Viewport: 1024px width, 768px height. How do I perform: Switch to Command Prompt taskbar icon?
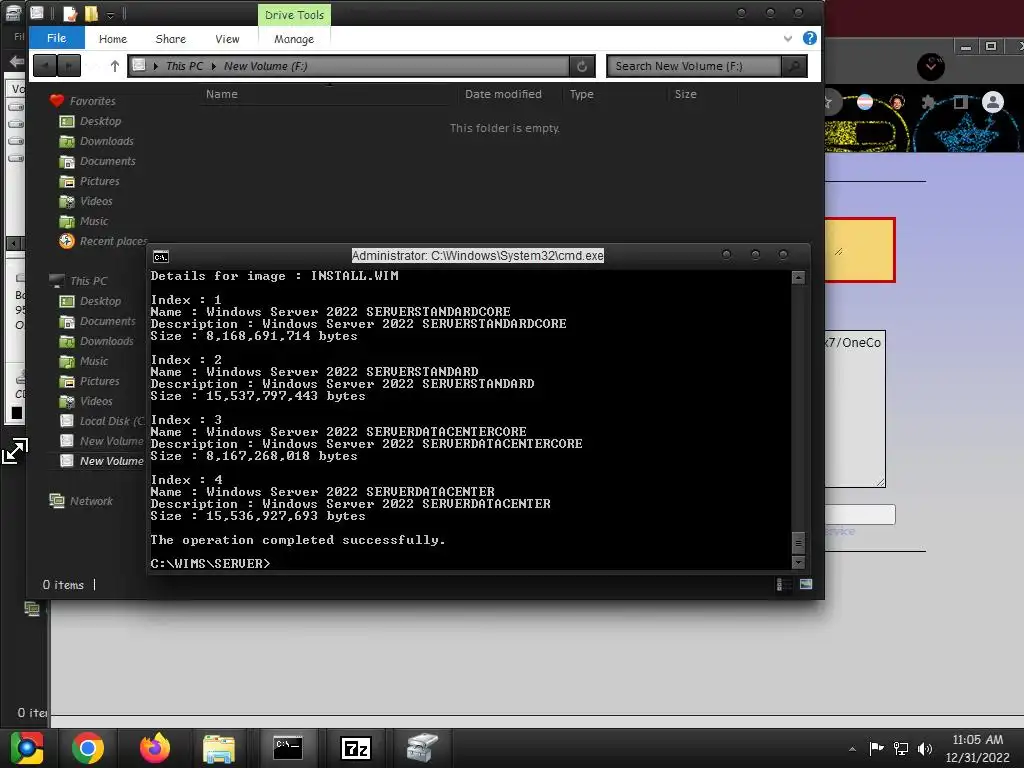pos(287,748)
